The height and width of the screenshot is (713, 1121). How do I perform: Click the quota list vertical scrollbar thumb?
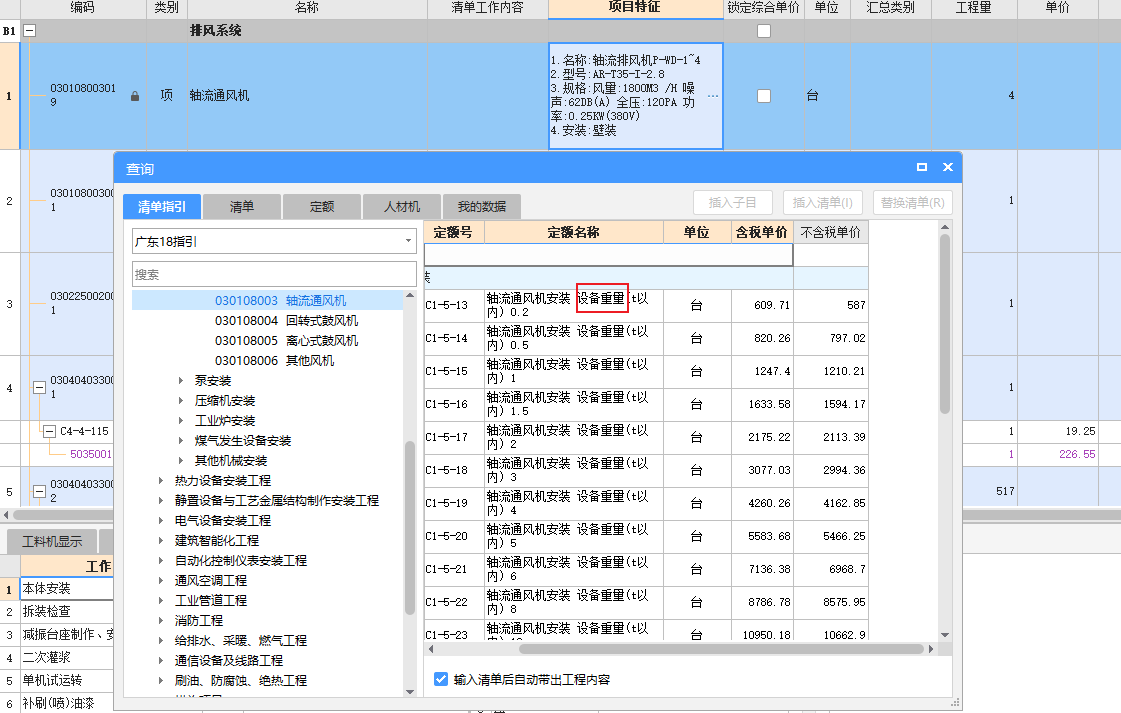tap(945, 323)
